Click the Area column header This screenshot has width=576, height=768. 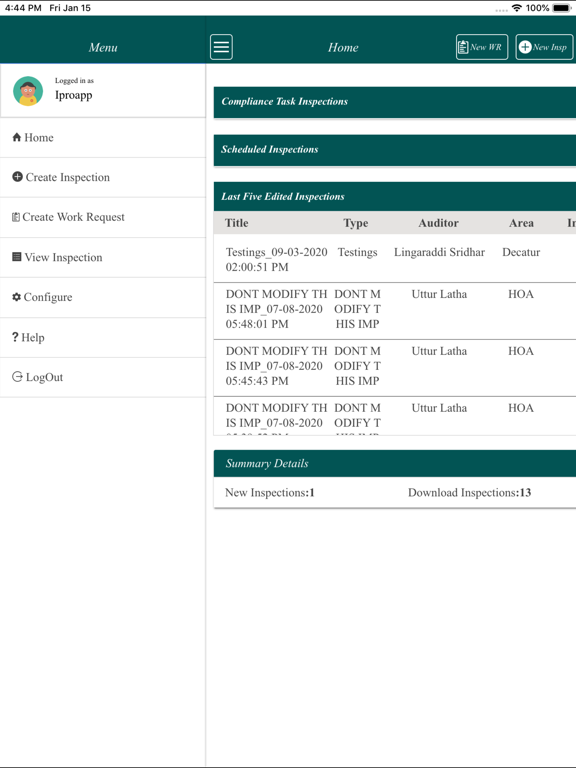[x=521, y=223]
